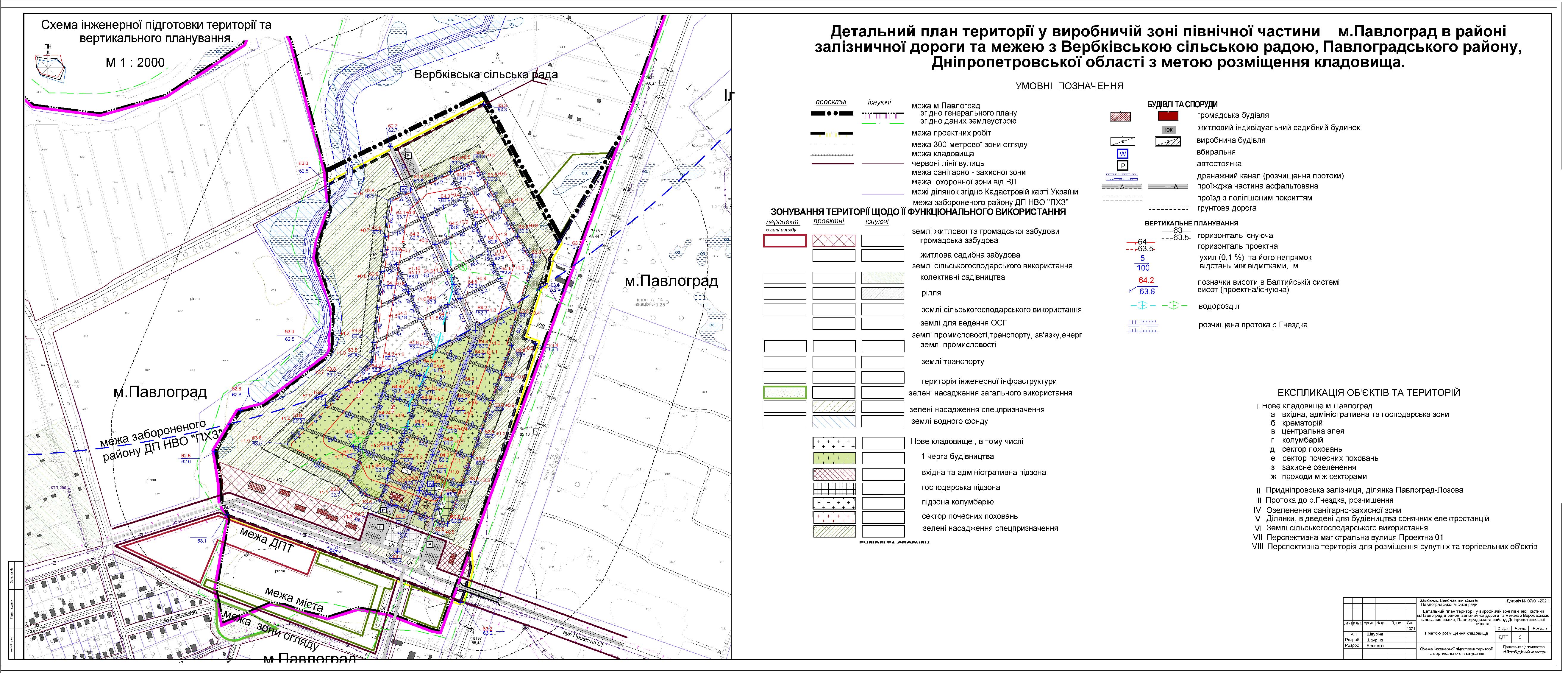Click the red cross-hatched вхідна та адміністративна підзона swatch
1568x673 pixels.
point(834,474)
